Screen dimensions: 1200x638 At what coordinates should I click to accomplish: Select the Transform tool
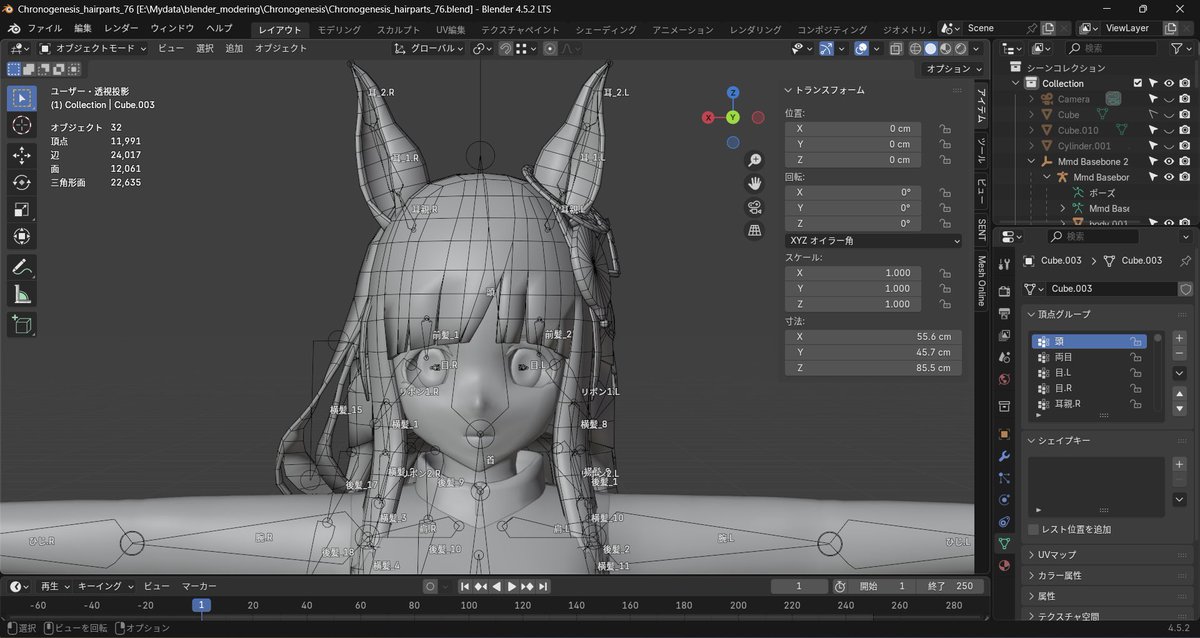(22, 237)
